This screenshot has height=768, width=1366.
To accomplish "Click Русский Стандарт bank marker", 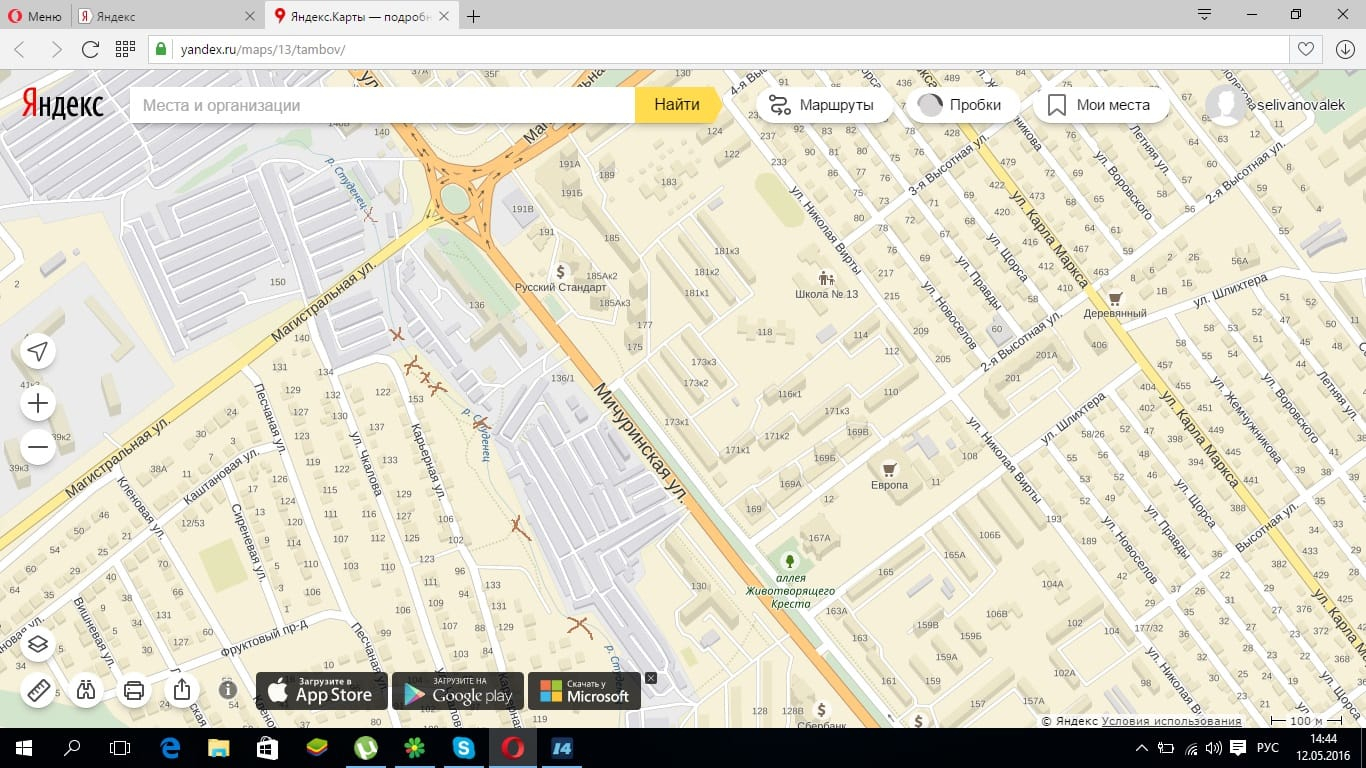I will click(x=561, y=271).
